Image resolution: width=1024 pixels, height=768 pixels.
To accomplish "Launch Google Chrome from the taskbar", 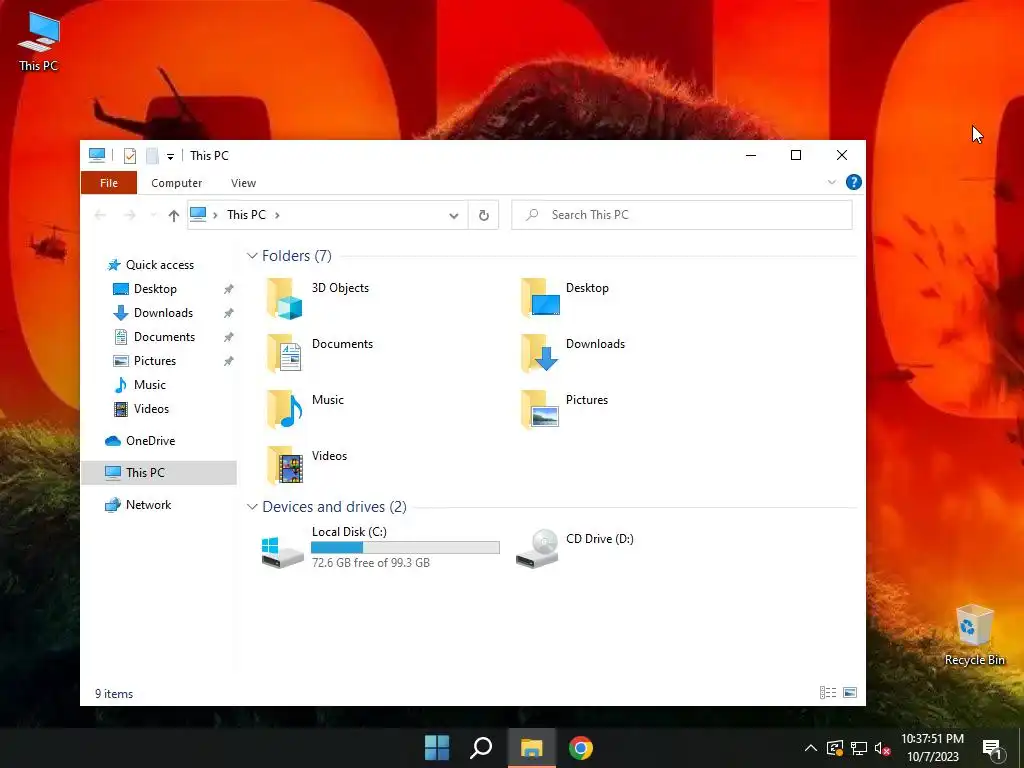I will coord(581,748).
